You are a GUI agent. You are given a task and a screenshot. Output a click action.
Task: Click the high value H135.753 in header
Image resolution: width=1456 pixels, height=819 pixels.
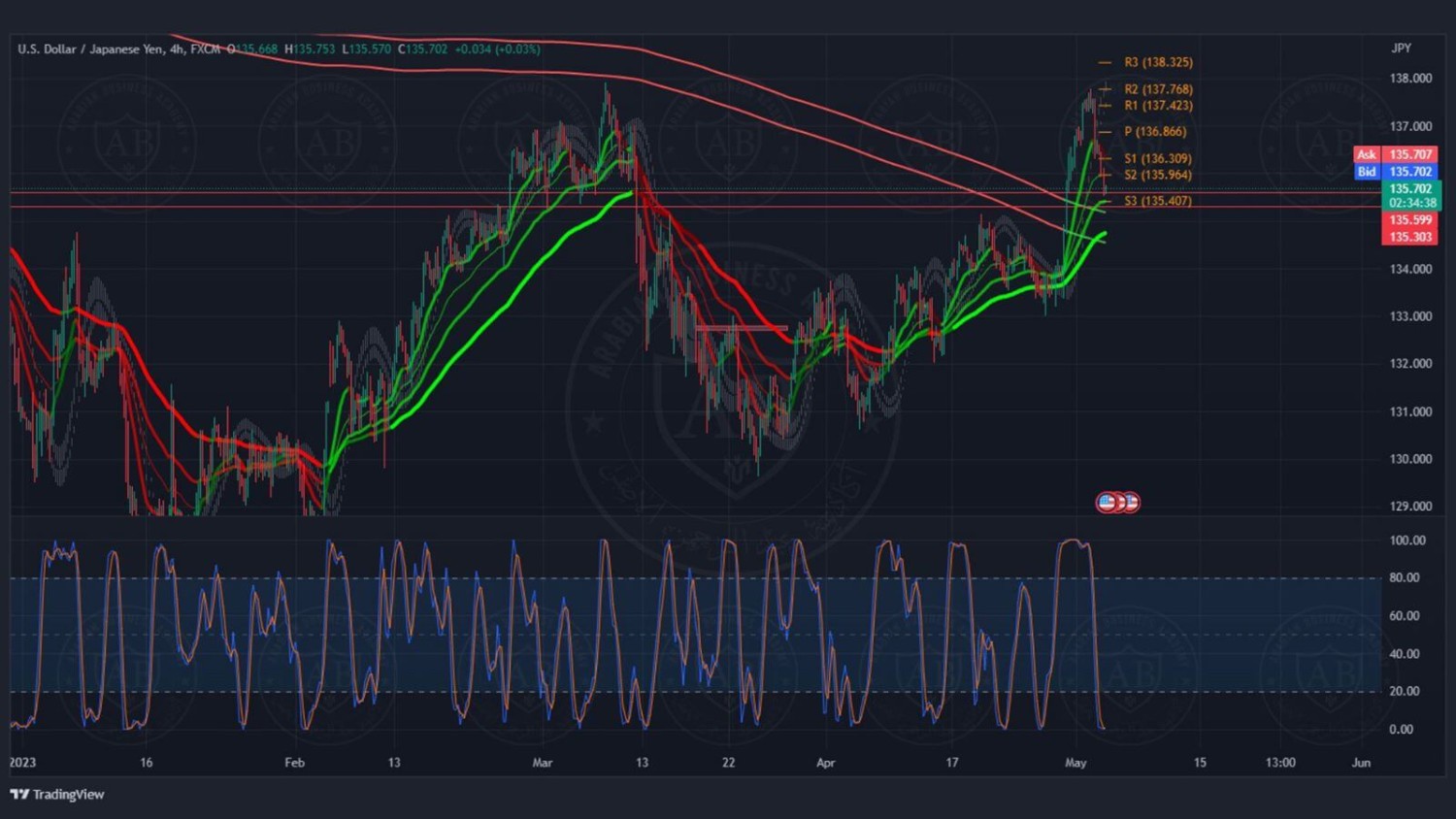click(310, 49)
